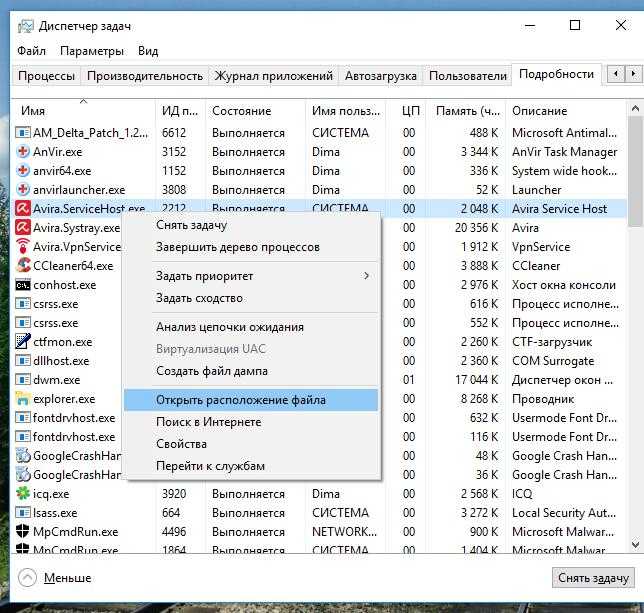Sort by the Состояние column header
Screen dimensions: 644x613
pyautogui.click(x=255, y=111)
